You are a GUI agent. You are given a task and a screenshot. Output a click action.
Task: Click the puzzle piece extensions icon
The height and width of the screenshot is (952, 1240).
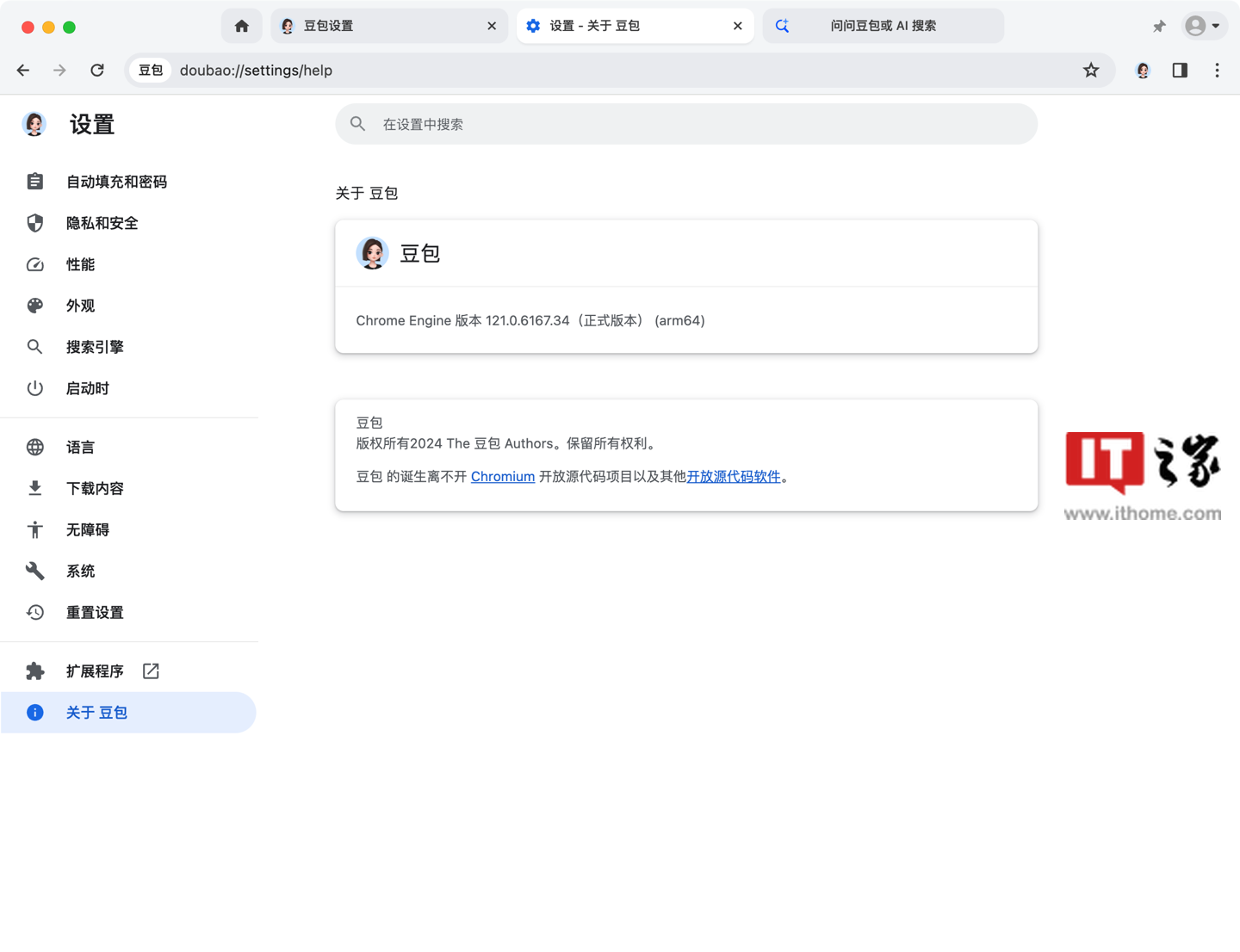pos(34,671)
